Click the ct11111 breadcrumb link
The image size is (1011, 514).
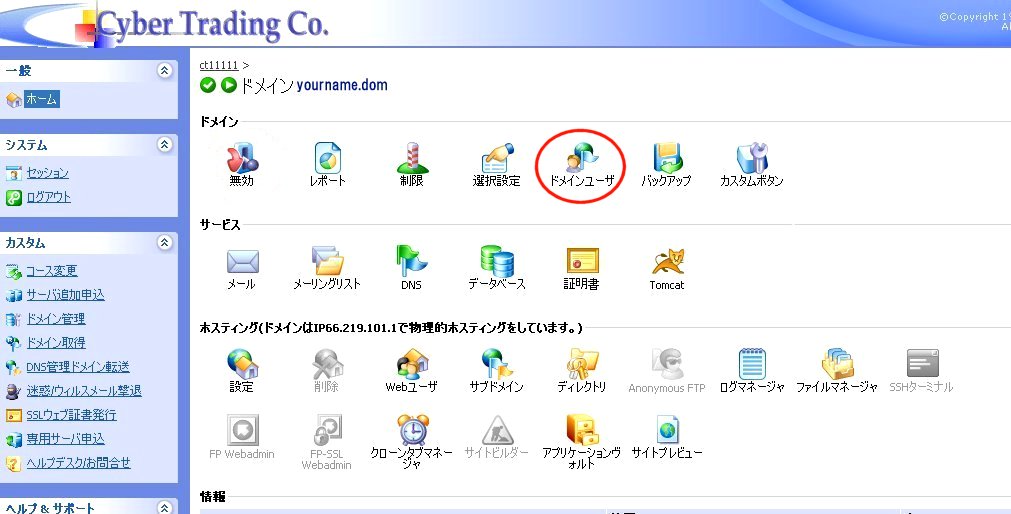(x=218, y=65)
